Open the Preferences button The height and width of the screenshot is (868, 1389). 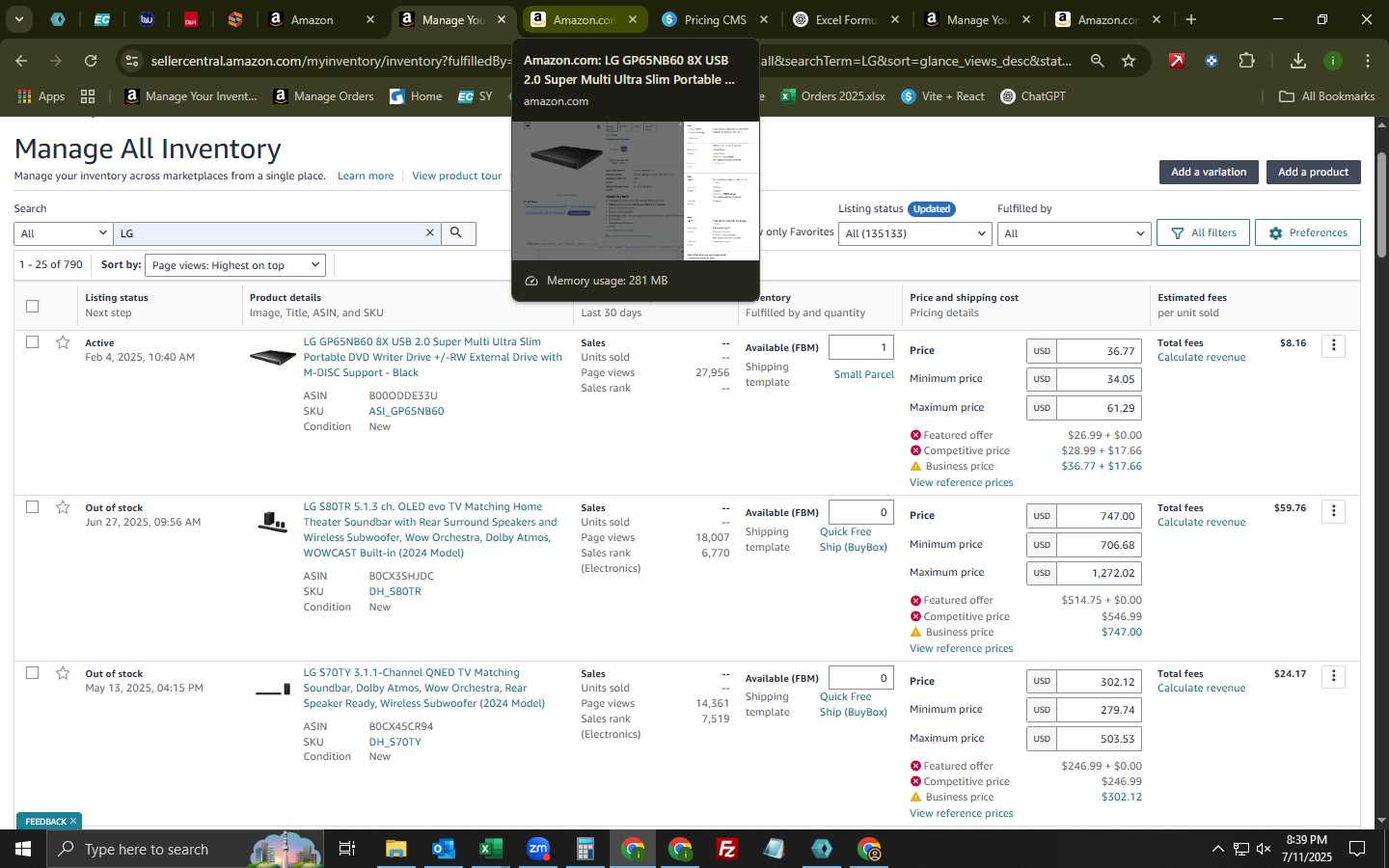(1308, 232)
